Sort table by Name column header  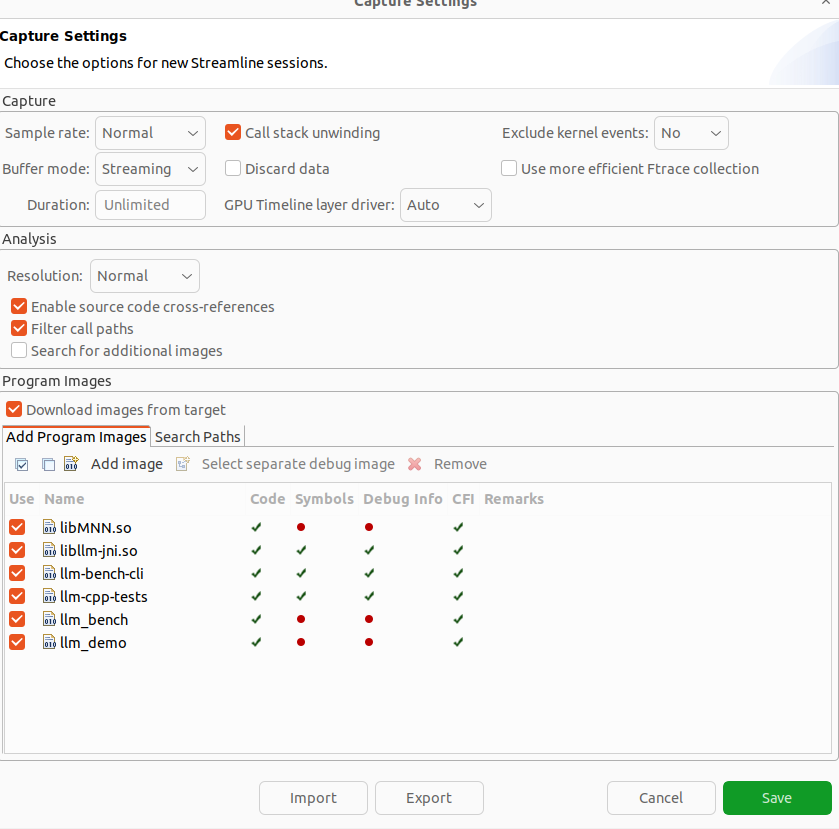click(64, 499)
